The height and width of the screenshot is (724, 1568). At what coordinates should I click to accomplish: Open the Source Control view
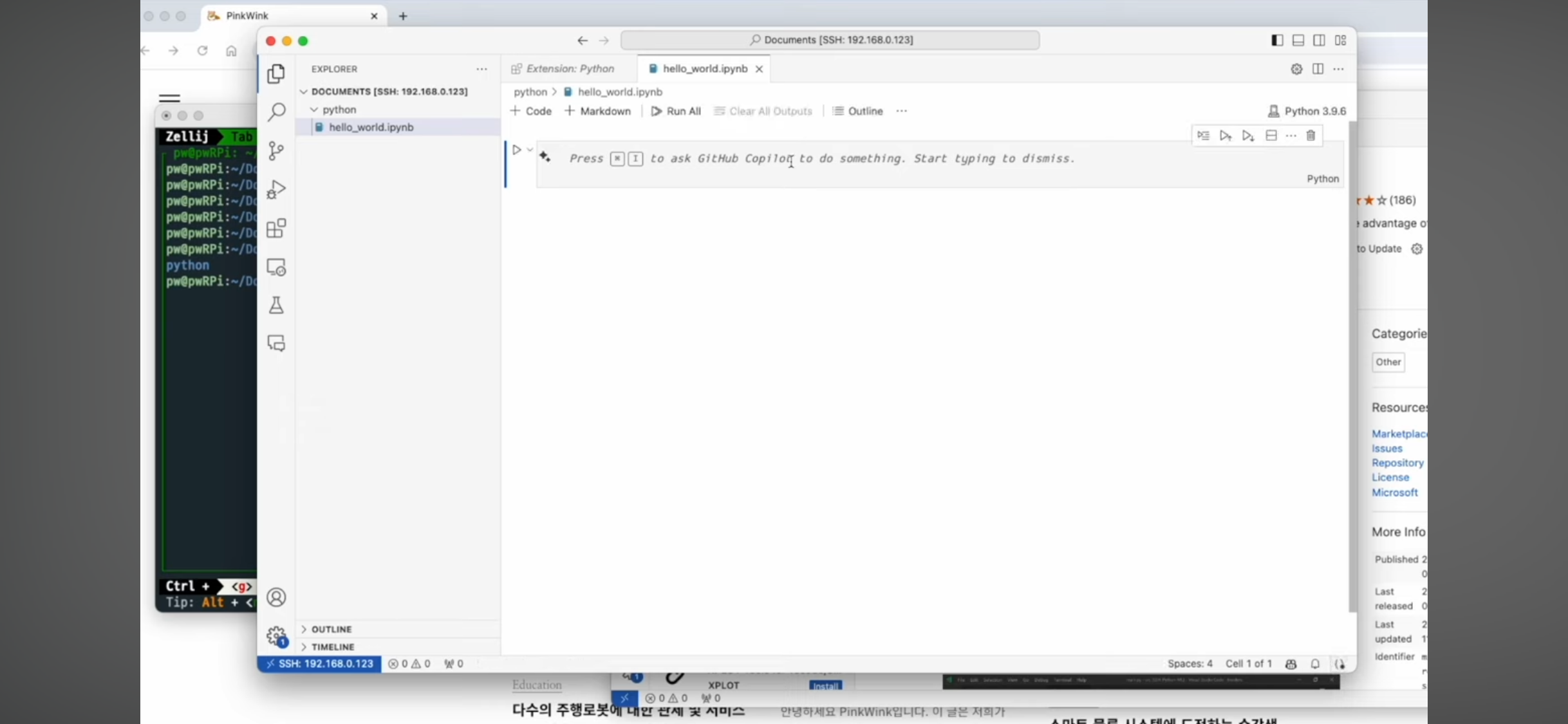point(276,151)
